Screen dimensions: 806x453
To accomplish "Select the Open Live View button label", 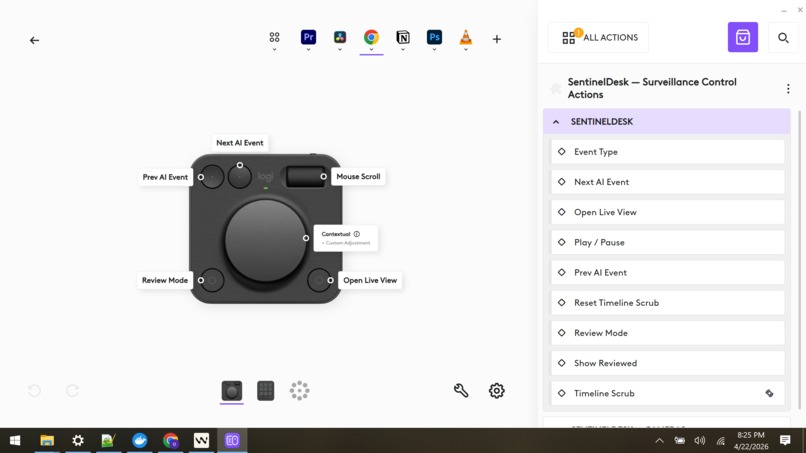I will click(x=370, y=280).
